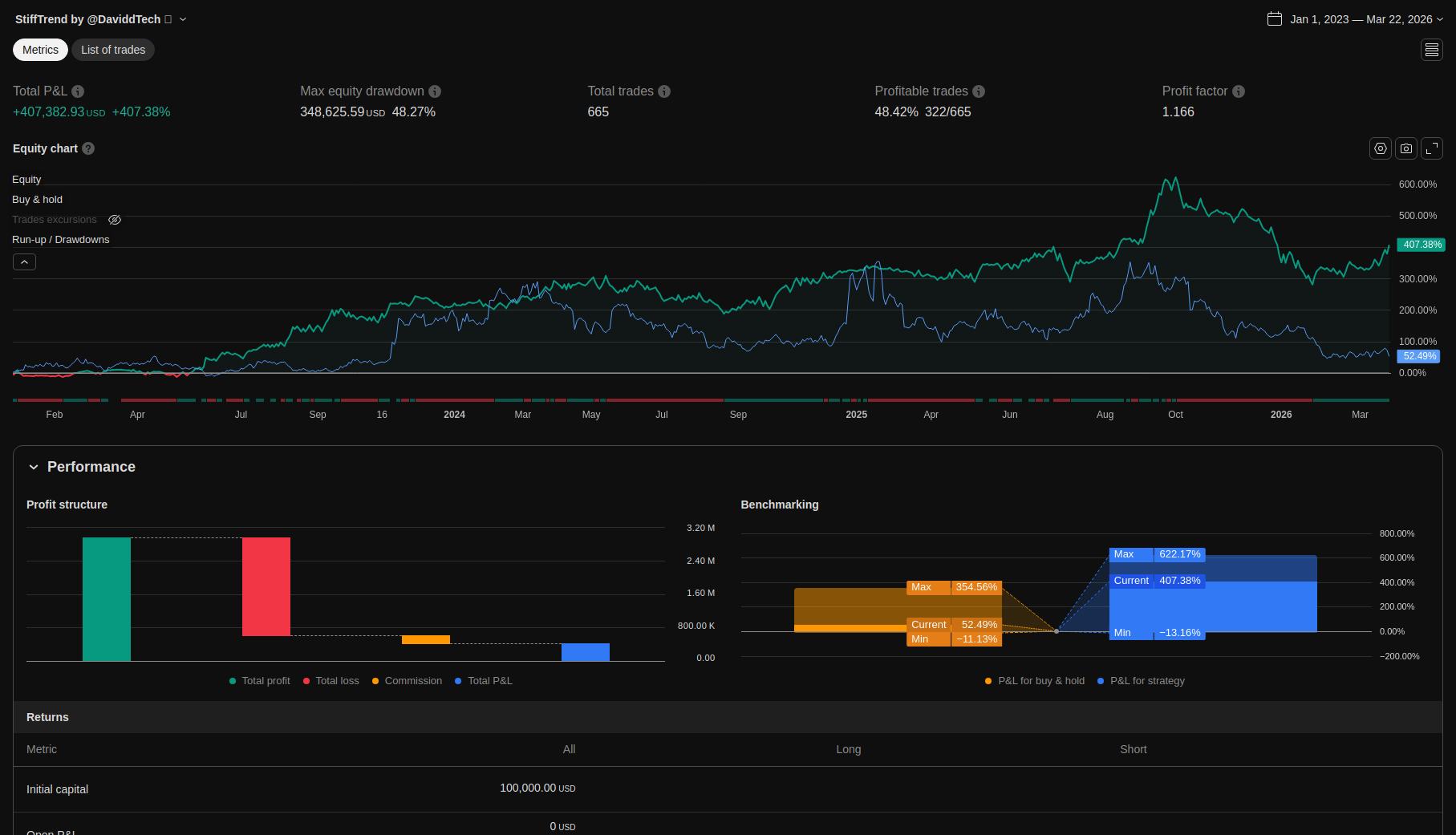Click info icon next to Profit factor

[x=1239, y=91]
